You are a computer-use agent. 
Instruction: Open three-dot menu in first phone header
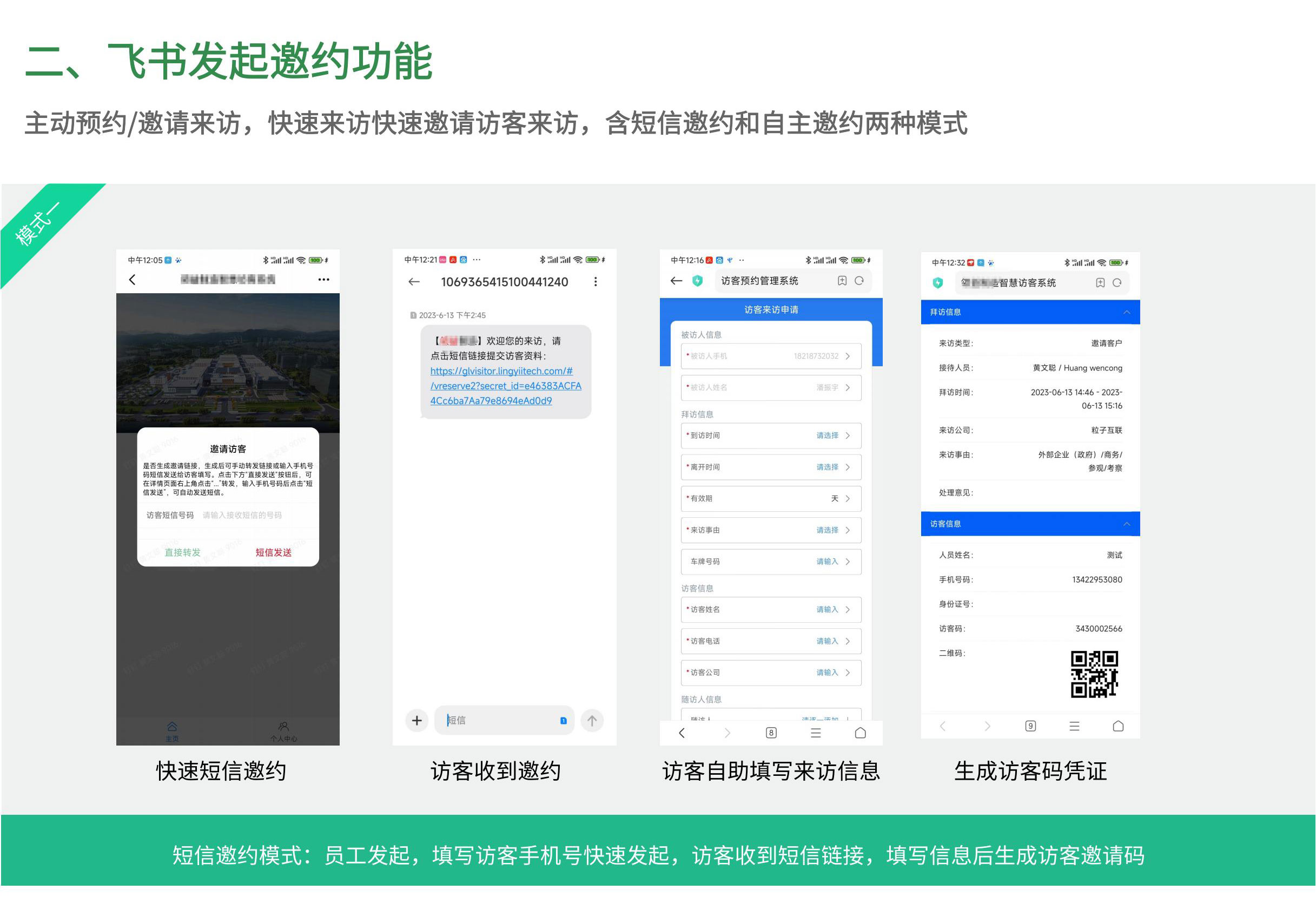point(323,279)
